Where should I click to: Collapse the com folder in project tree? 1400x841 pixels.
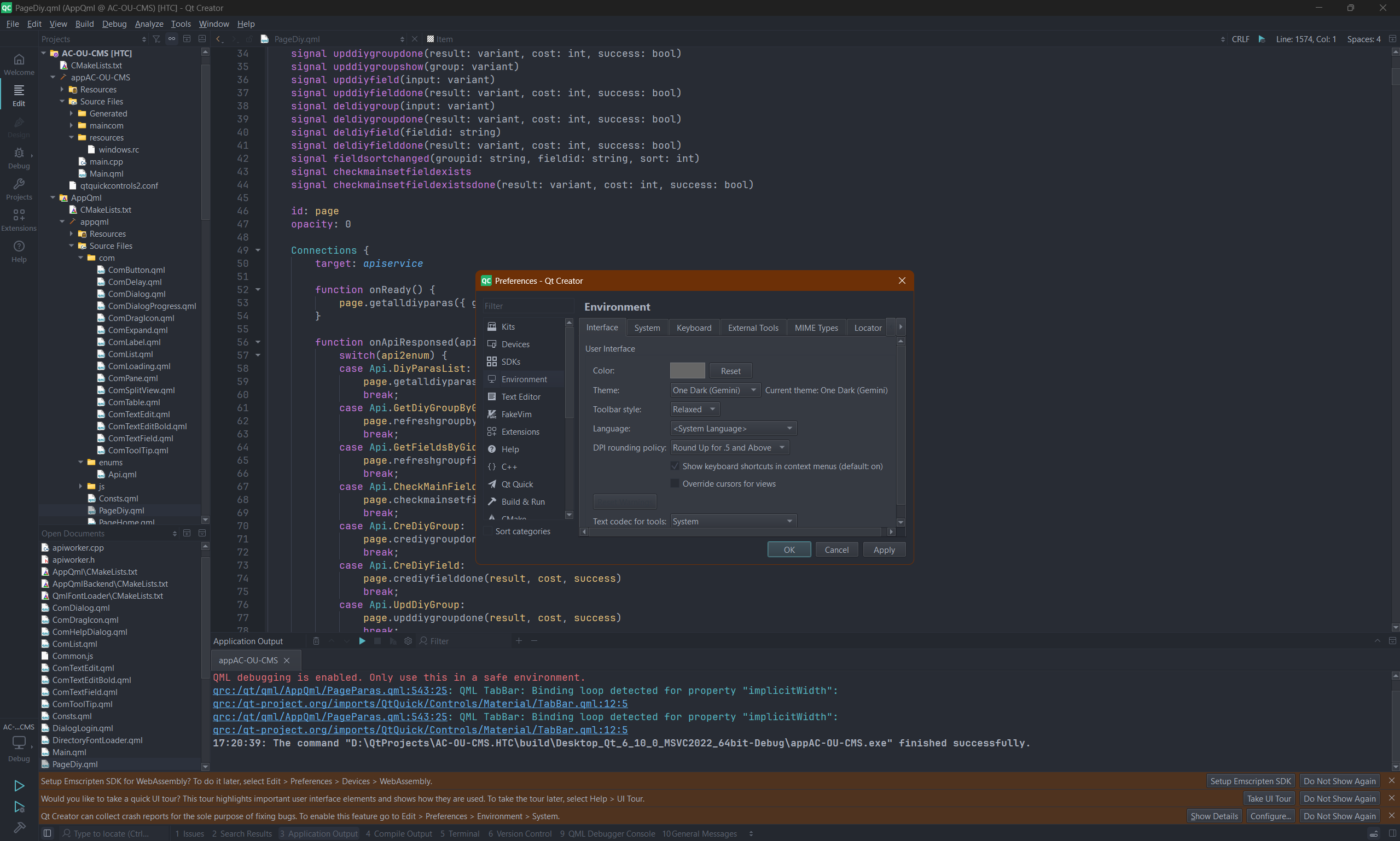coord(81,258)
